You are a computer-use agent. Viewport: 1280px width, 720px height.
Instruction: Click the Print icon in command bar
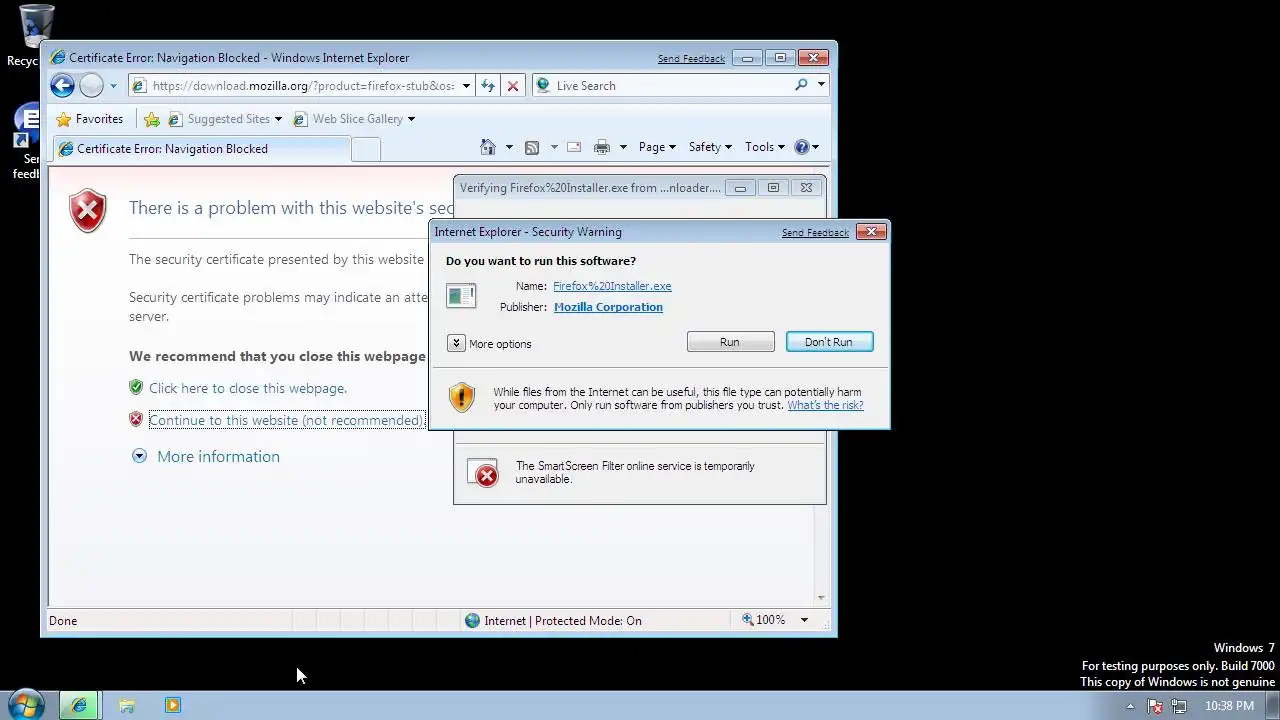tap(602, 147)
